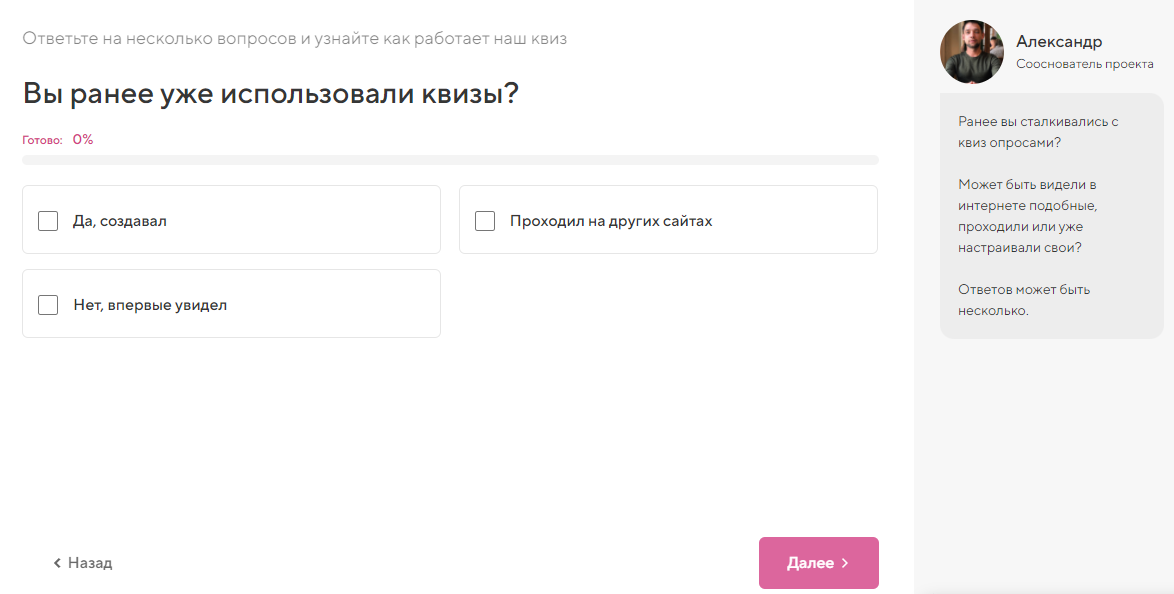Select the Да, создавал answer card
This screenshot has height=594, width=1174.
[x=230, y=220]
